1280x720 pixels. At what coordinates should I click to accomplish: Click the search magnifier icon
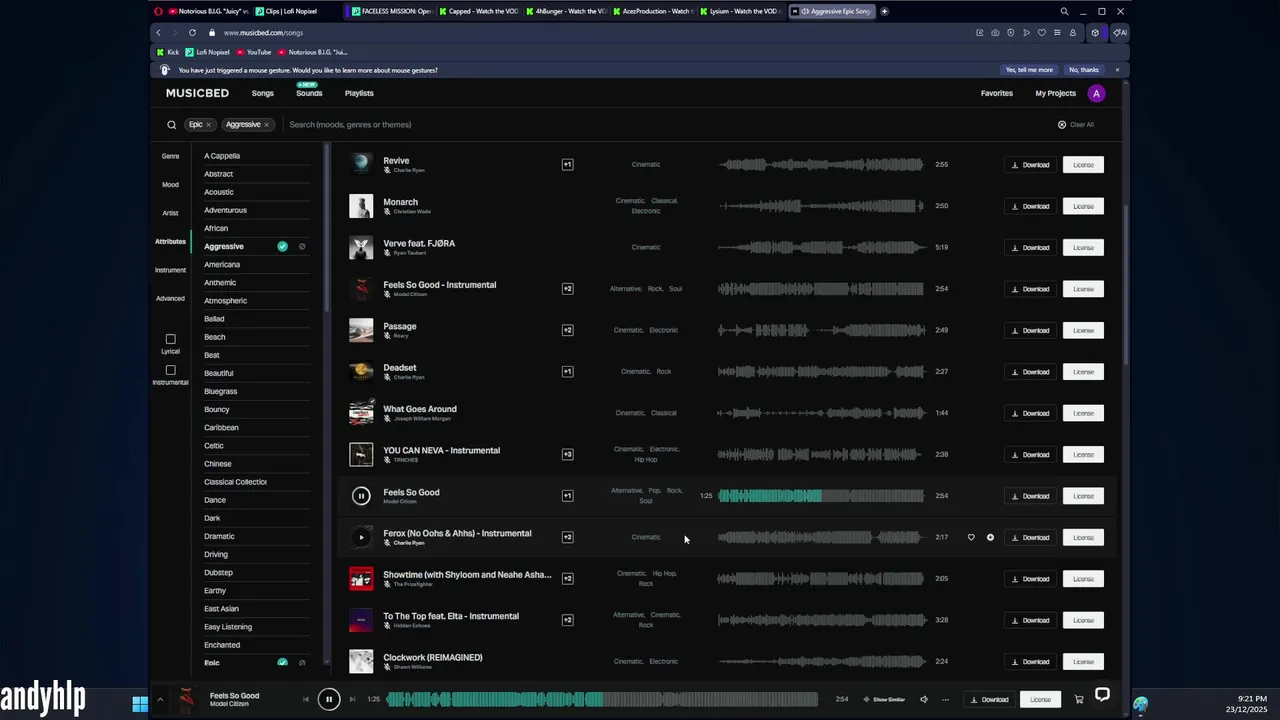point(171,125)
